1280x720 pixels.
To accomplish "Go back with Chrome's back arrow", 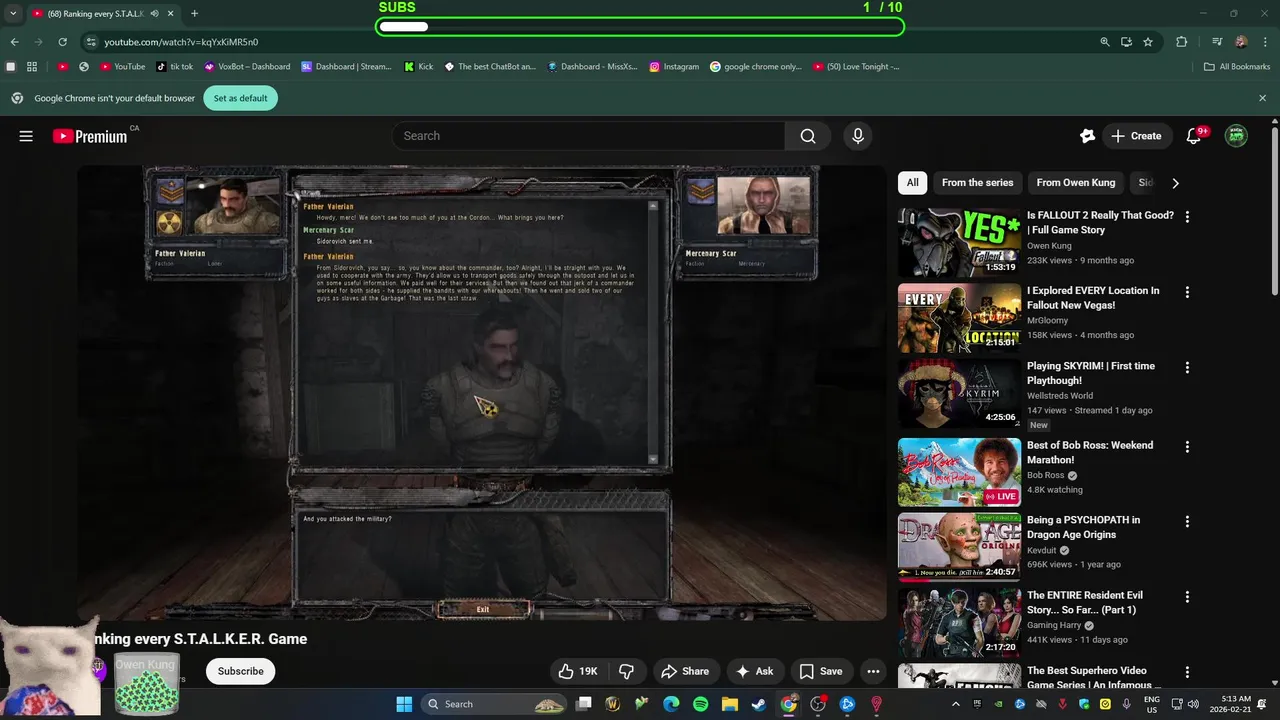I will 14,42.
